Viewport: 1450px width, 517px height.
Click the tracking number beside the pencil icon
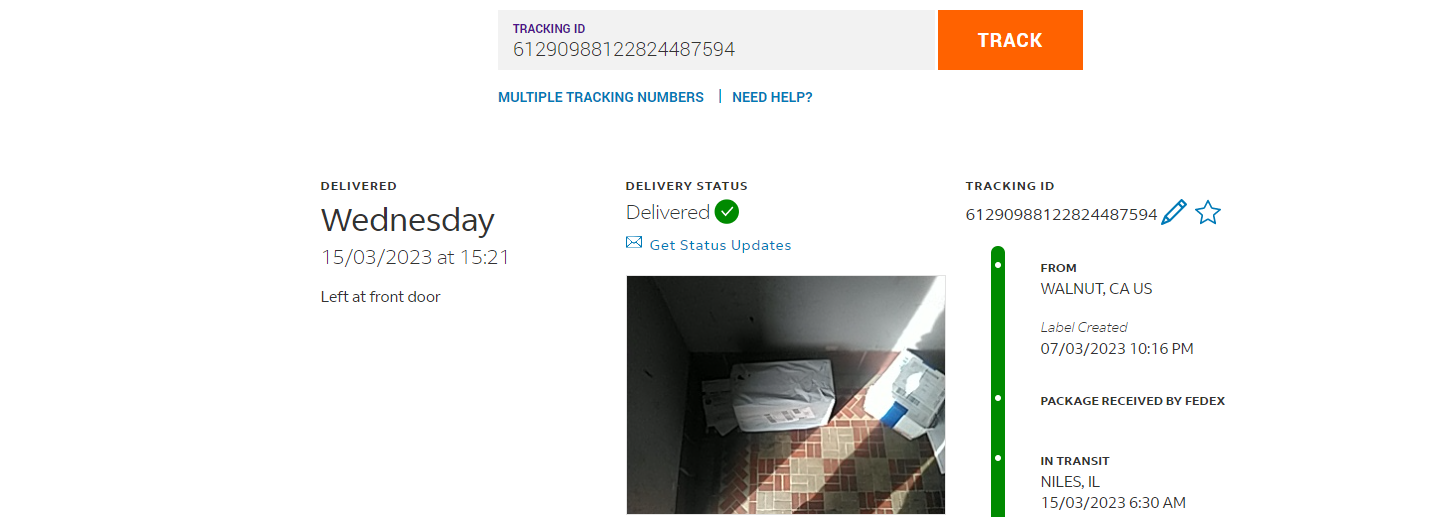[x=1061, y=214]
